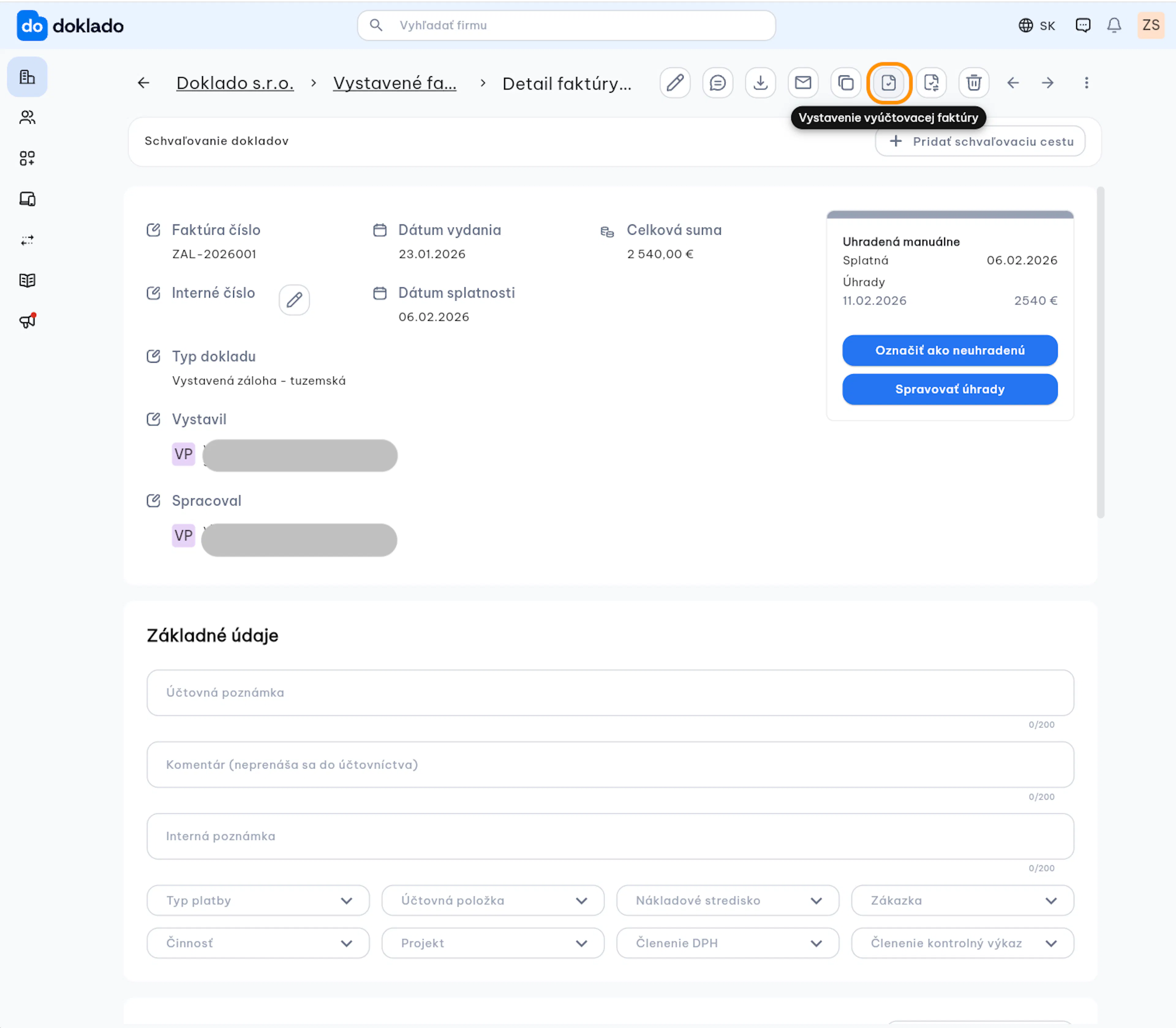This screenshot has width=1176, height=1028.
Task: Click the doklado logo
Action: [70, 26]
